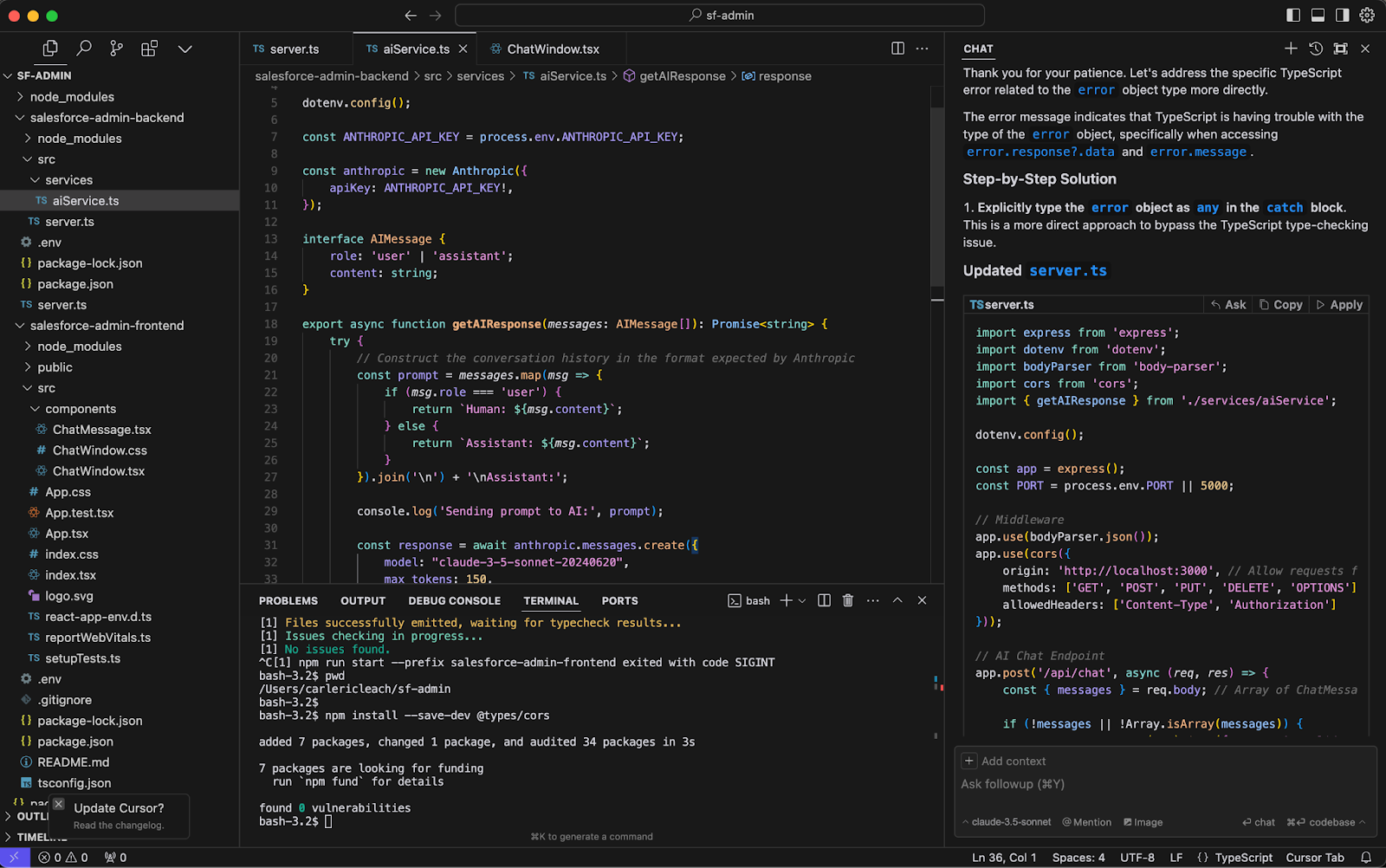This screenshot has width=1386, height=868.
Task: Expand the public folder
Action: [120, 366]
